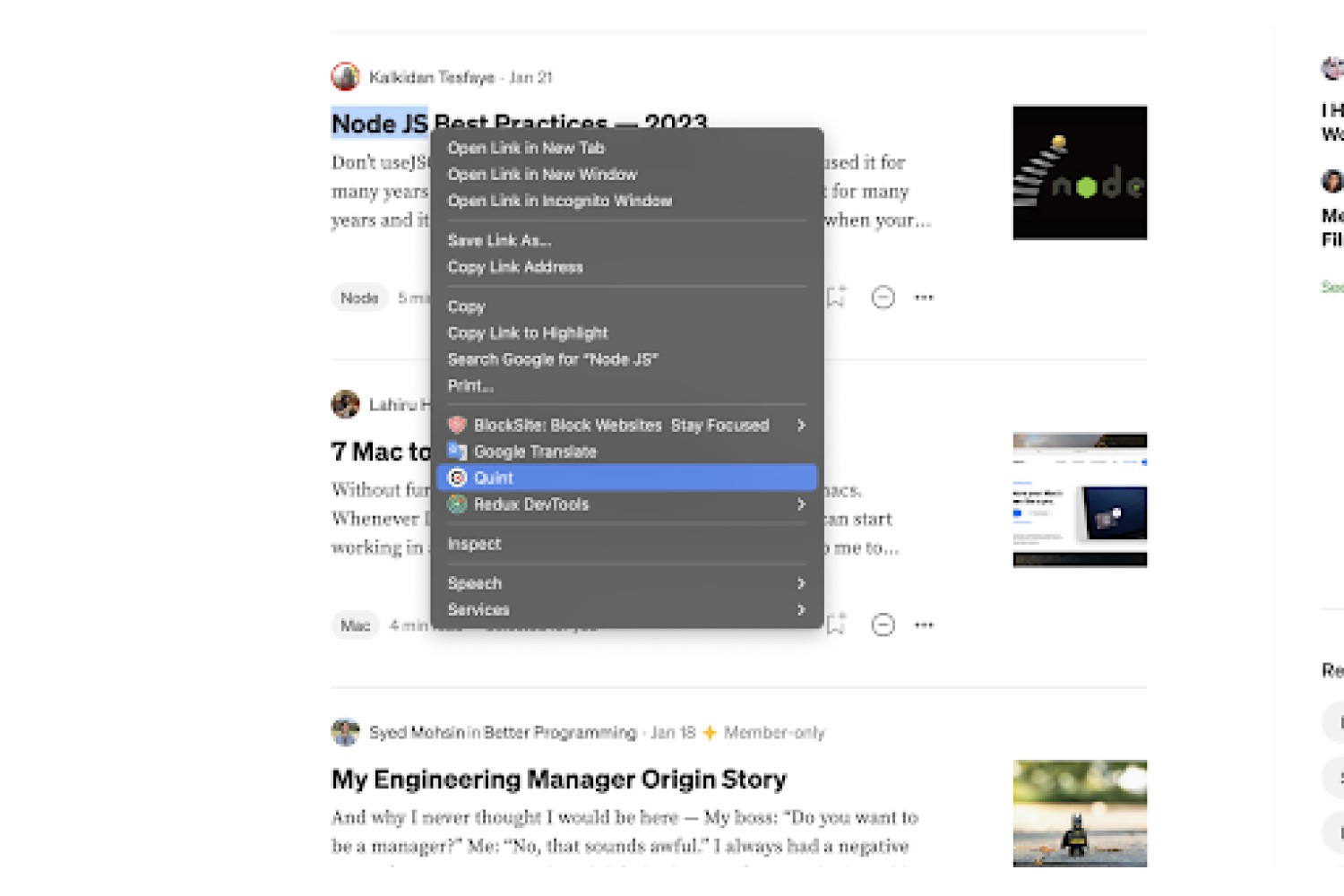The width and height of the screenshot is (1344, 896).
Task: Open the 7 Mac article title
Action: pyautogui.click(x=382, y=451)
